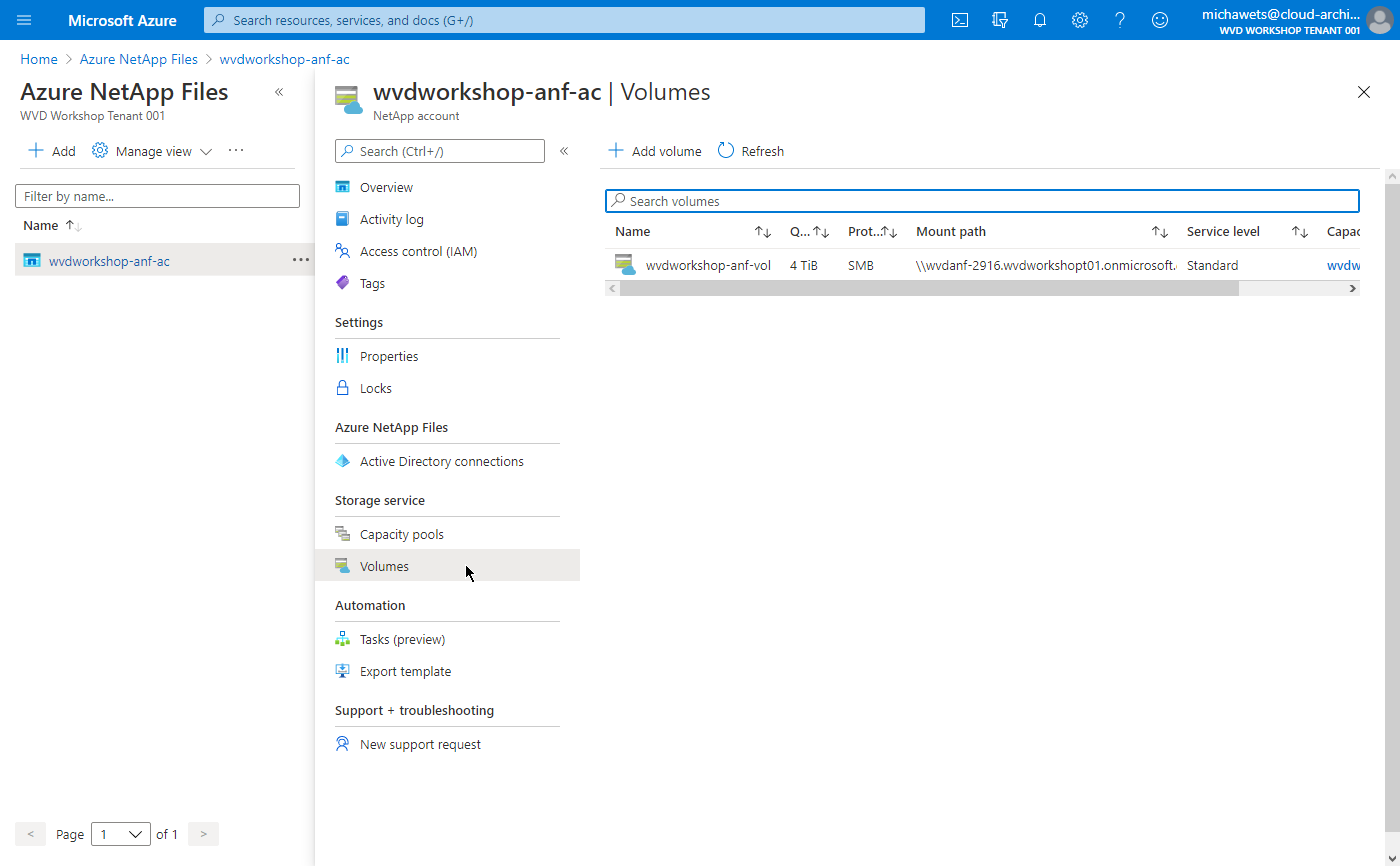Click the mount path cell text
Viewport: 1400px width, 866px height.
point(1046,265)
